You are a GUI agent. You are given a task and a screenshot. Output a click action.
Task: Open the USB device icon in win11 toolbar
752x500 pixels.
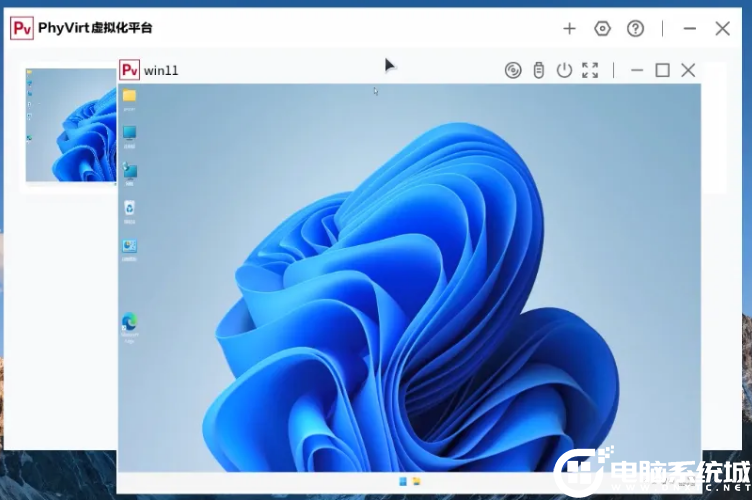(x=539, y=70)
